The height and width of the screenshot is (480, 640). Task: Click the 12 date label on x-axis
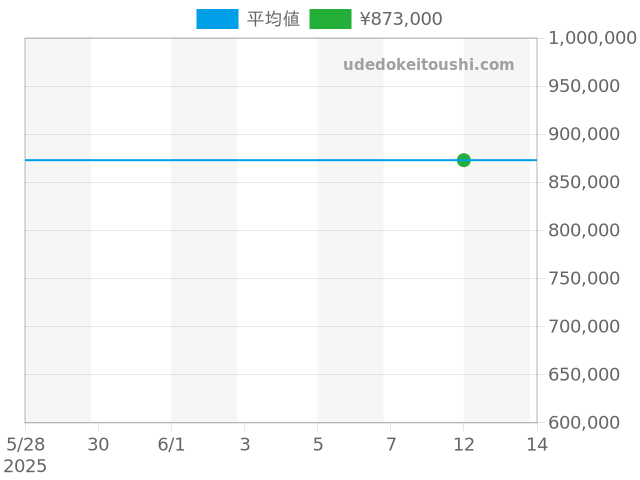pyautogui.click(x=463, y=444)
